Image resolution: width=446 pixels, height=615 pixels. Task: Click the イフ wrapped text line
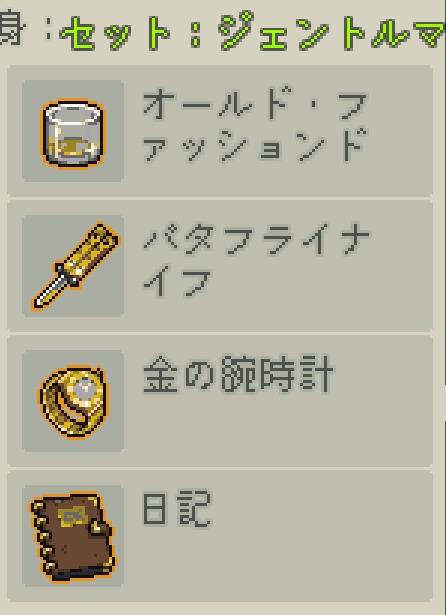178,280
